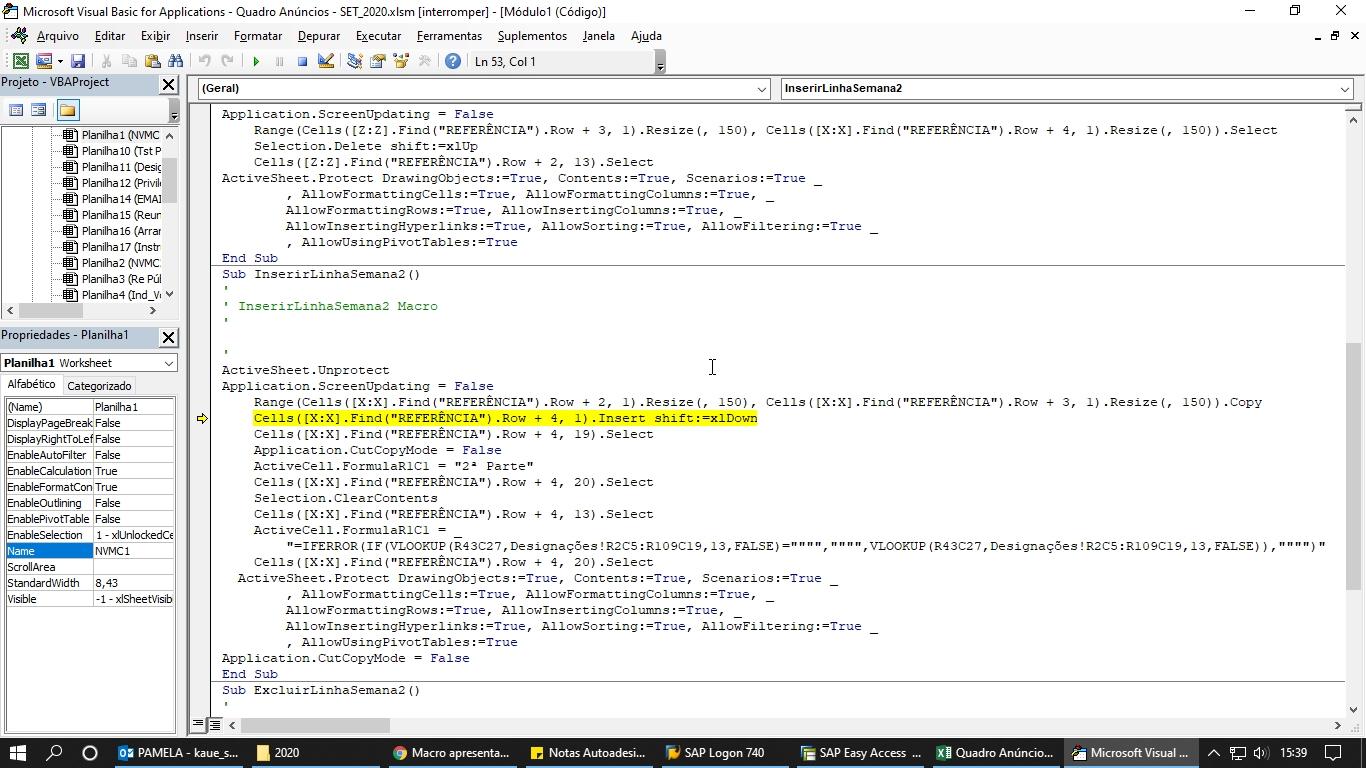Open the 2020 folder taskbar item
The width and height of the screenshot is (1366, 768).
point(315,753)
